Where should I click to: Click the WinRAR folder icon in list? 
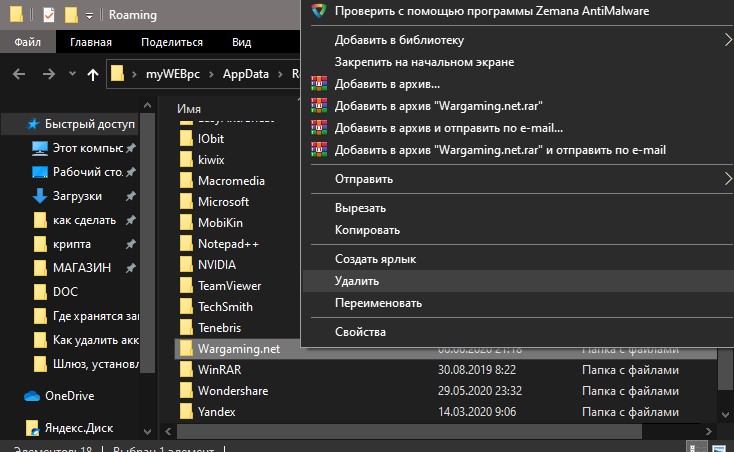pos(186,370)
